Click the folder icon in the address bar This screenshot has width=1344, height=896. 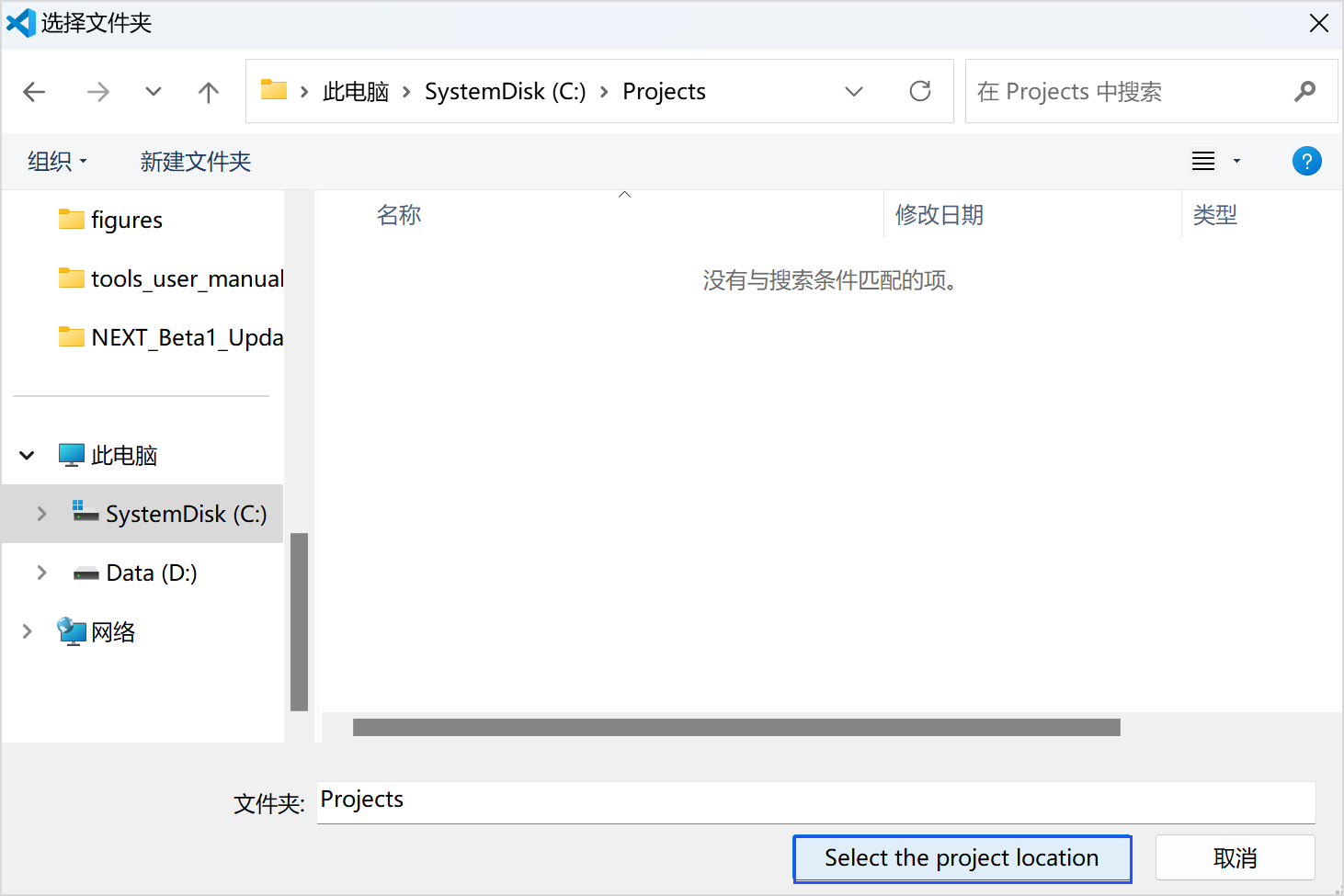pyautogui.click(x=272, y=90)
